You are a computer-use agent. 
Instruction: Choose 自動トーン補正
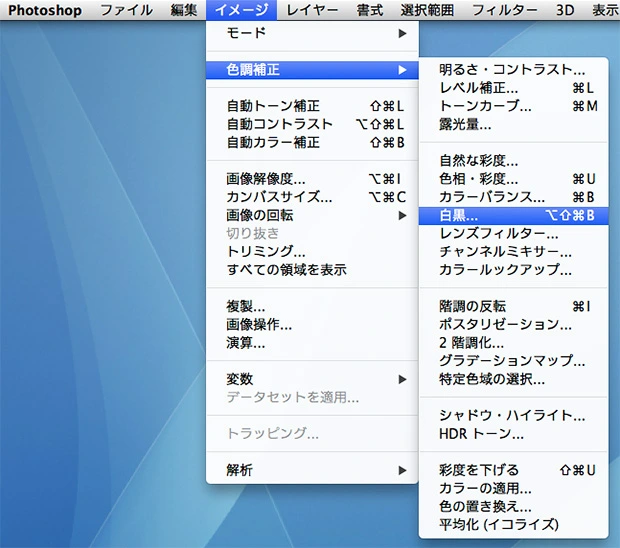[312, 106]
